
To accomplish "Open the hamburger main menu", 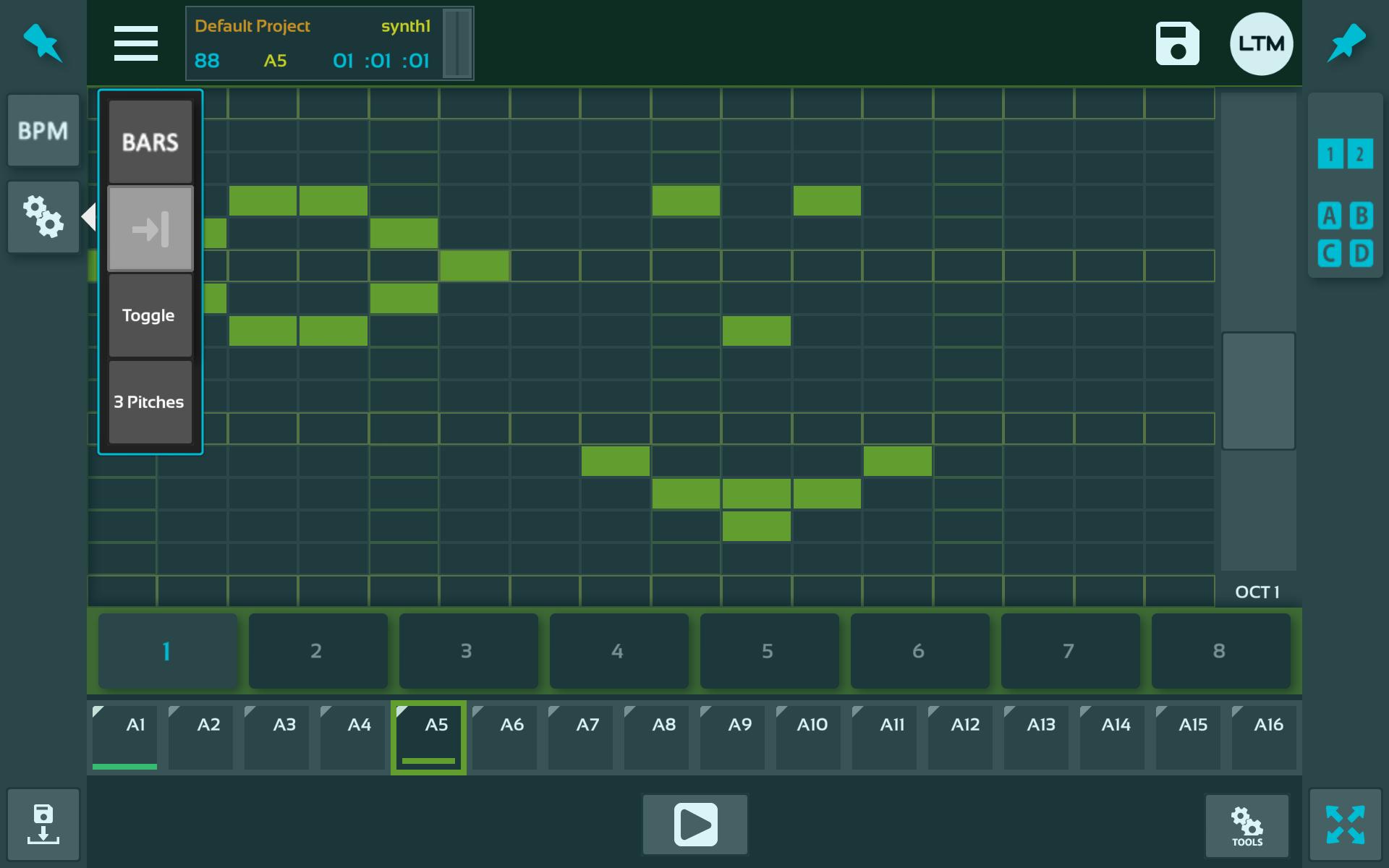I will [136, 43].
